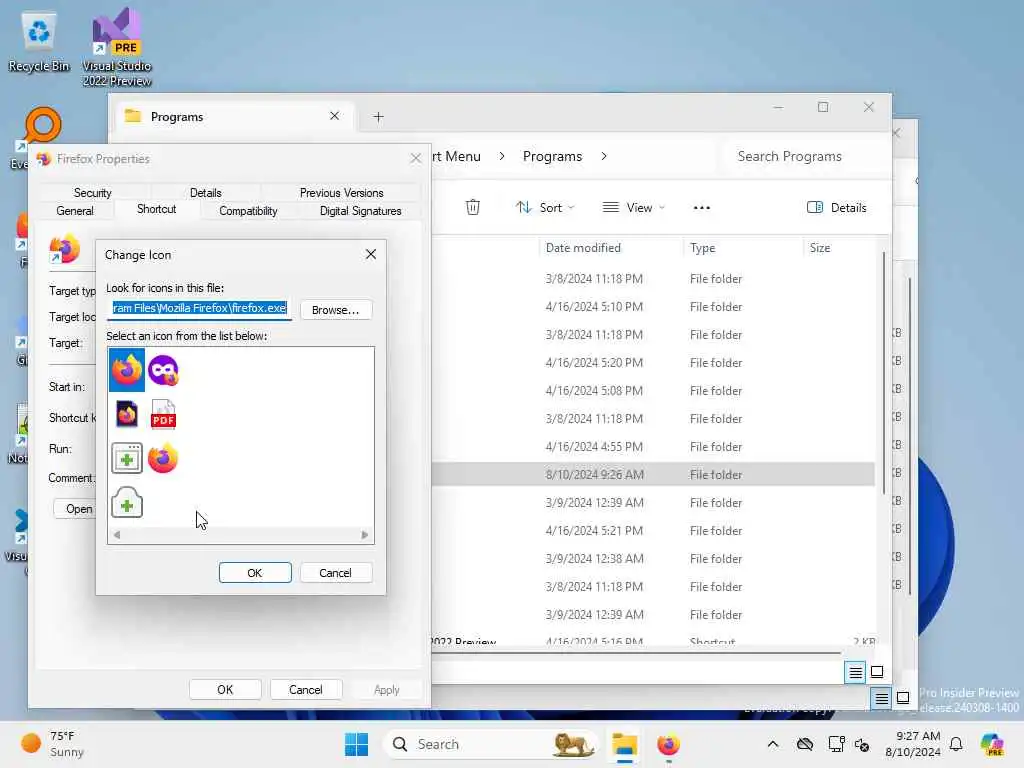Open the See more ellipsis menu
The height and width of the screenshot is (768, 1024).
tap(701, 208)
